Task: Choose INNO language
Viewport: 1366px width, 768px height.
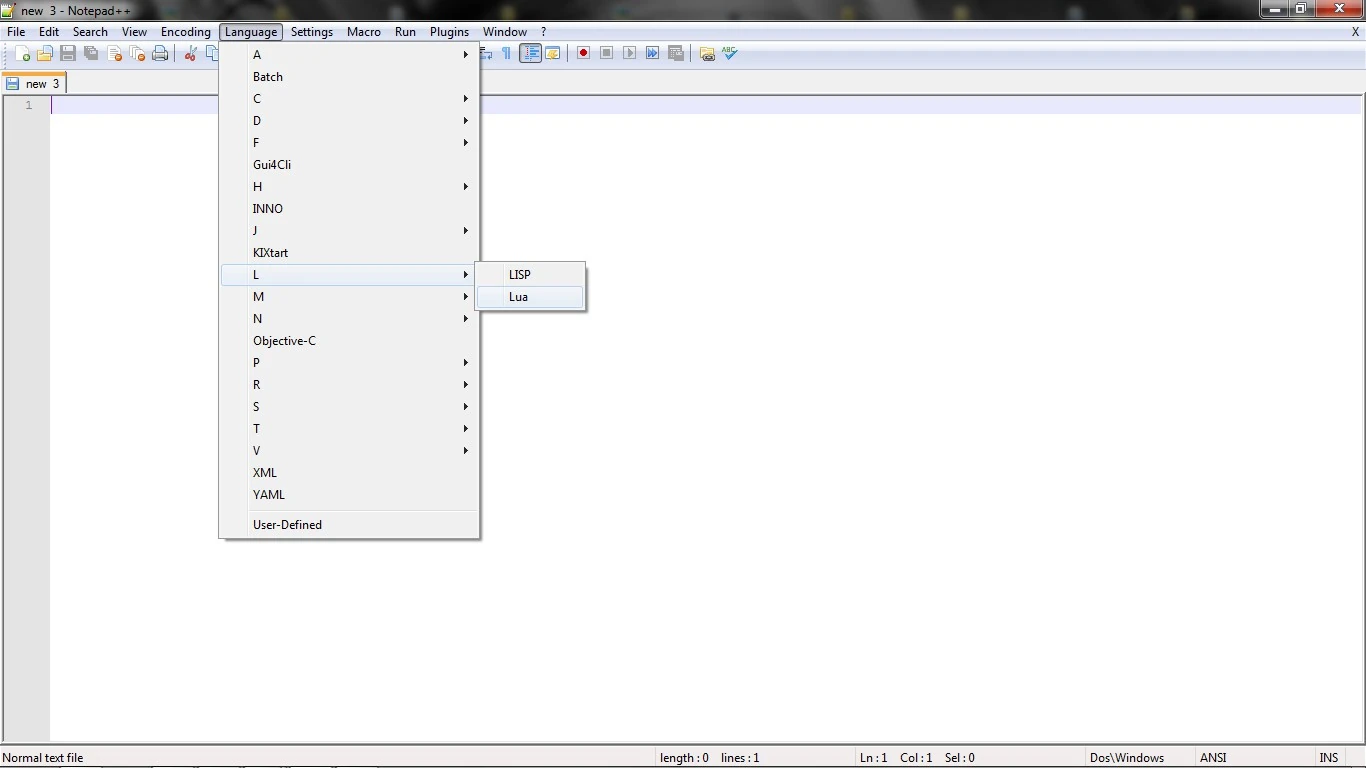Action: (x=350, y=209)
